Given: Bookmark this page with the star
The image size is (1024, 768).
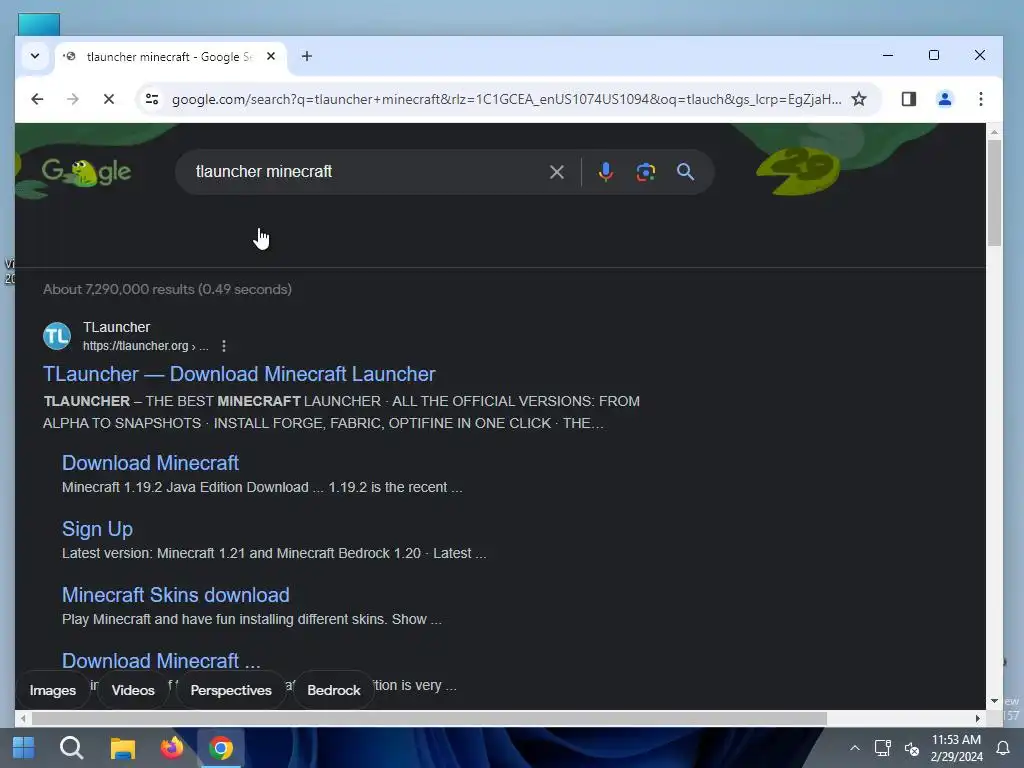Looking at the screenshot, I should click(x=859, y=99).
